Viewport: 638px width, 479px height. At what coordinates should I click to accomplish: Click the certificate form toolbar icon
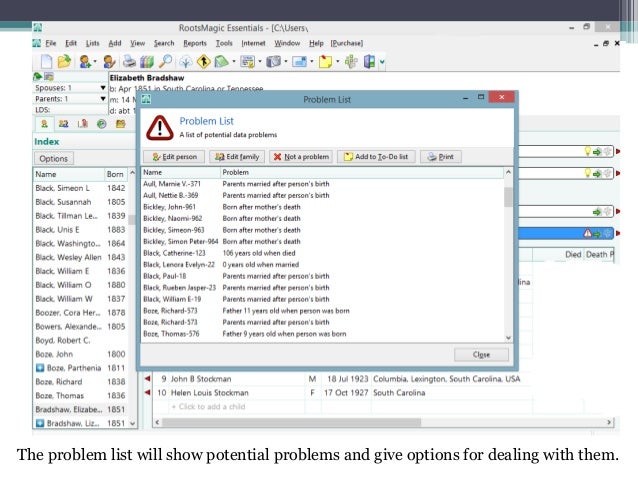247,61
